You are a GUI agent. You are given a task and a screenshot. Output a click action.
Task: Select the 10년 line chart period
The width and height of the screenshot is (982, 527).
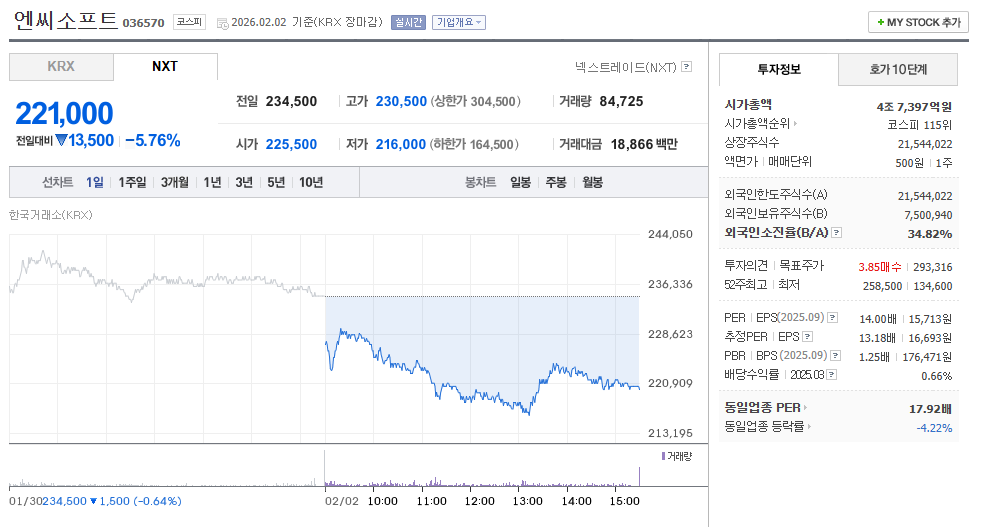pyautogui.click(x=311, y=182)
